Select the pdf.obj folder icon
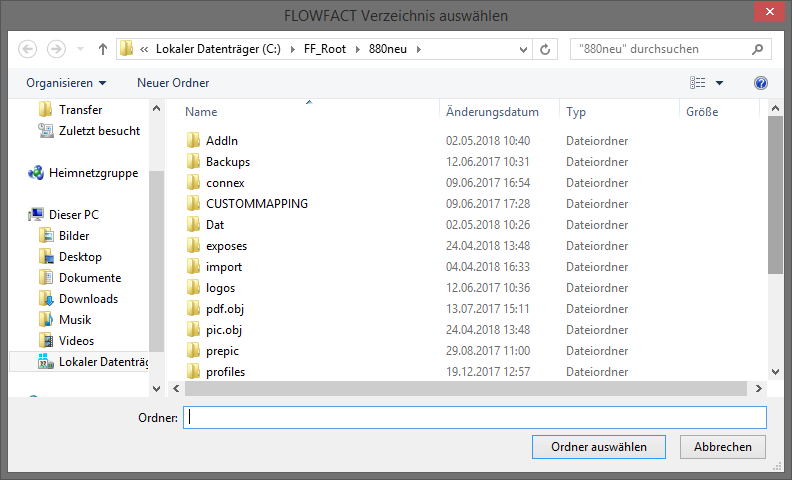This screenshot has height=480, width=792. point(193,308)
